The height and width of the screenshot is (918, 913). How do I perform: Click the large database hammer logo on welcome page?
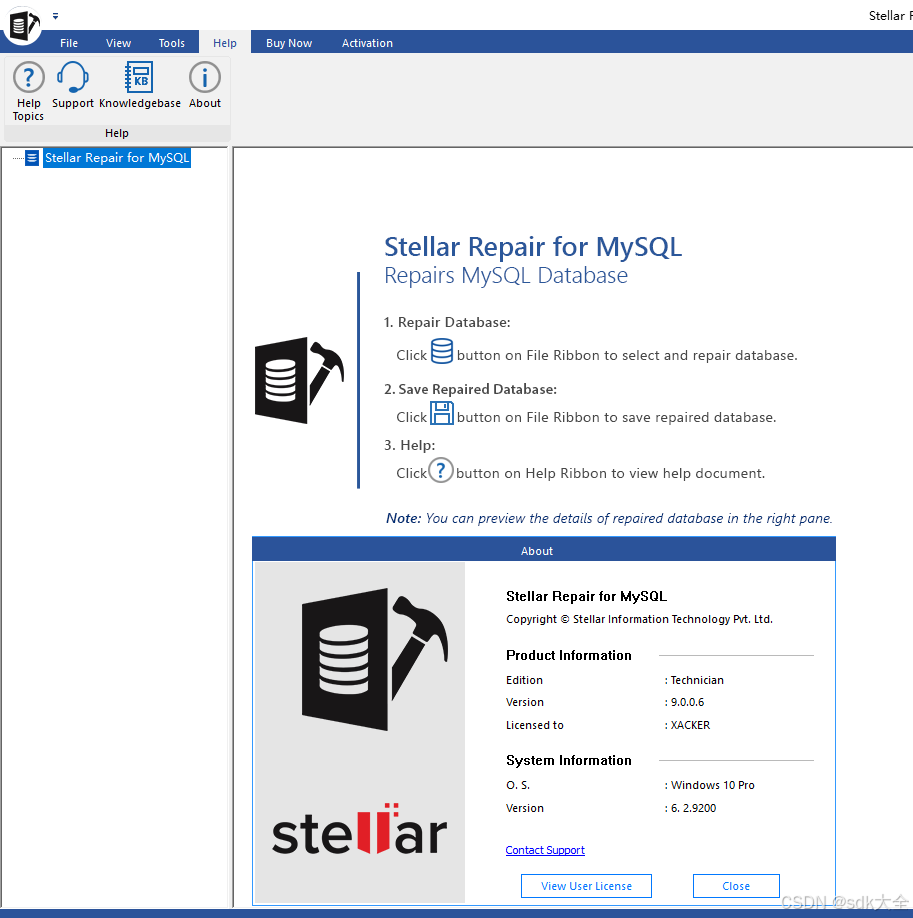point(299,380)
